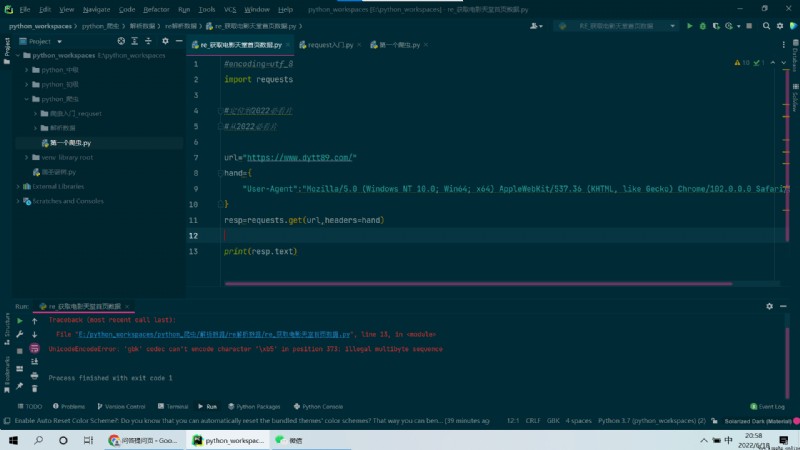Expand the python_初级 folder

(x=27, y=84)
